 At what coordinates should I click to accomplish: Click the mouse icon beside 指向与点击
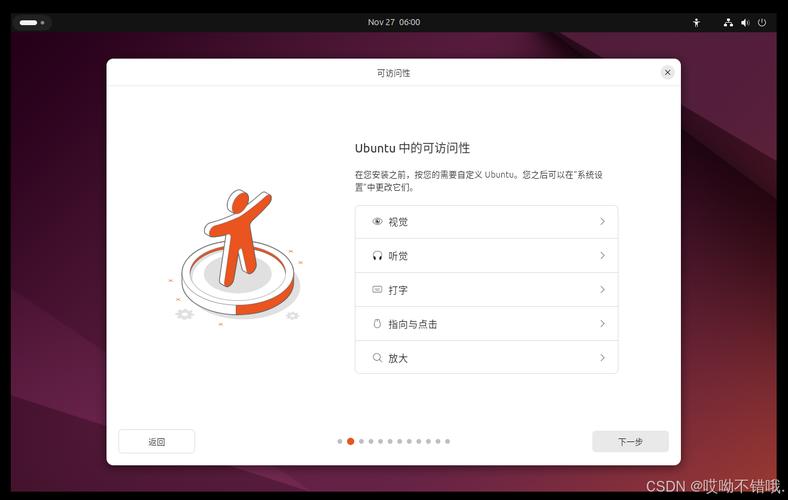pyautogui.click(x=377, y=324)
